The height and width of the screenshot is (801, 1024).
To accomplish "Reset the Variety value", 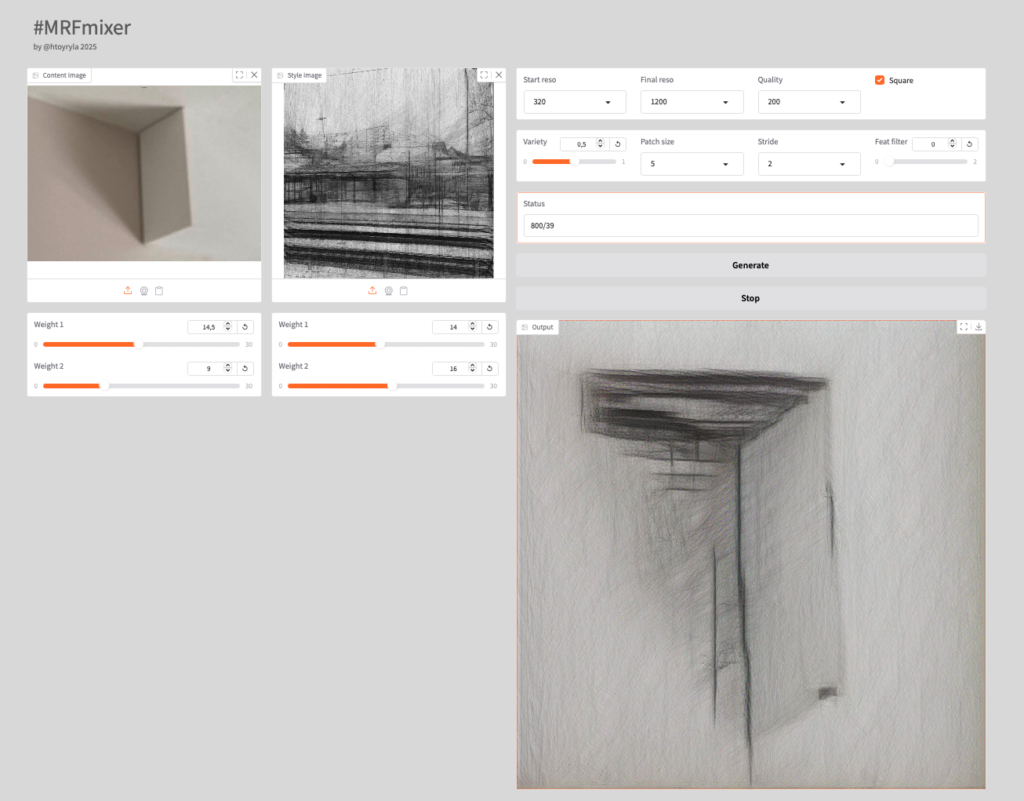I will 618,144.
